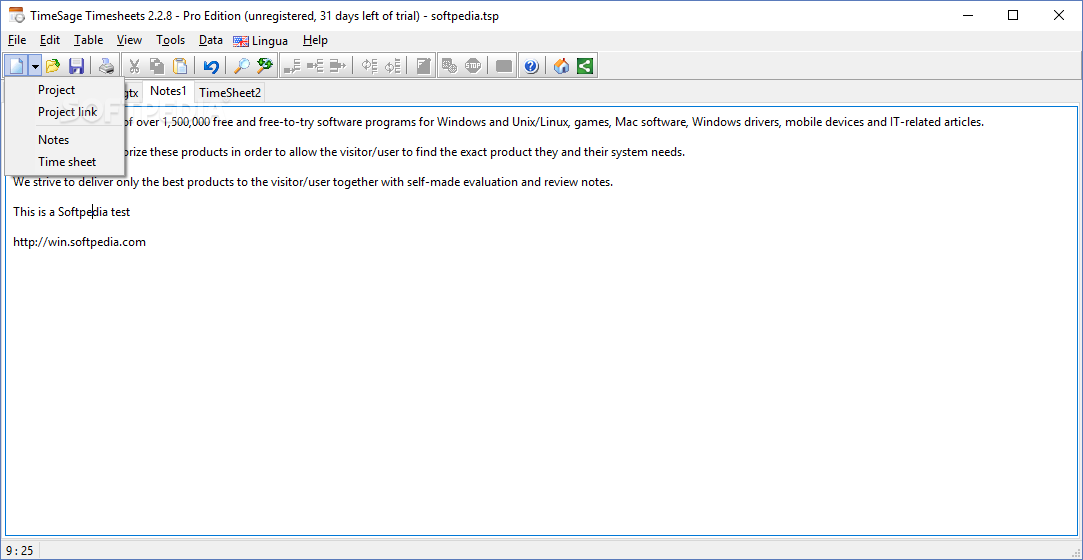Open the Help menu
Viewport: 1083px width, 560px height.
tap(315, 40)
